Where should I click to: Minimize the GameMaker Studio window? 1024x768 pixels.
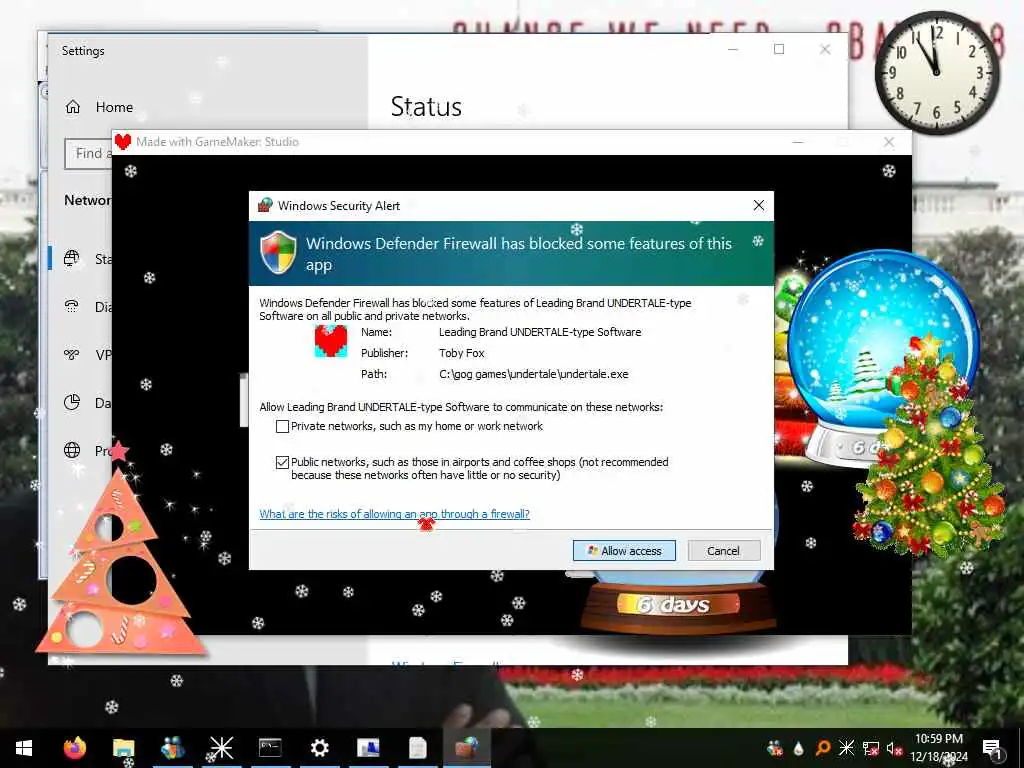click(x=797, y=142)
